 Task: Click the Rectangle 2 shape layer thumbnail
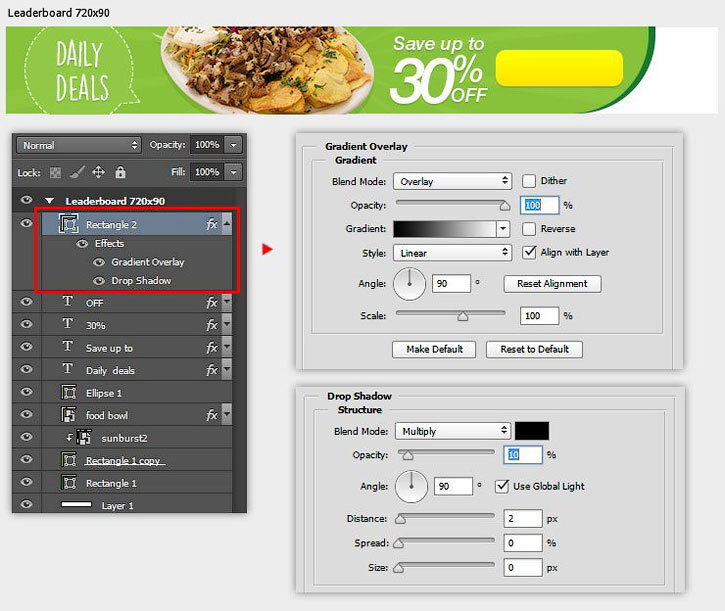(x=69, y=224)
